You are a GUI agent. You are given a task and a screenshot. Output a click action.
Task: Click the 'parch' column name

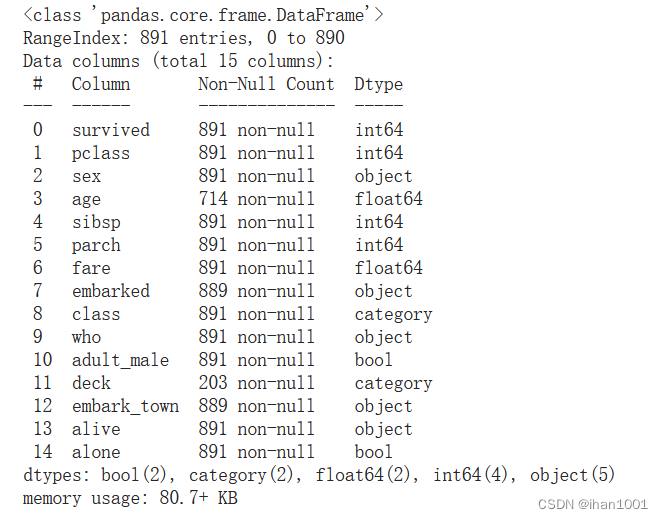point(96,245)
